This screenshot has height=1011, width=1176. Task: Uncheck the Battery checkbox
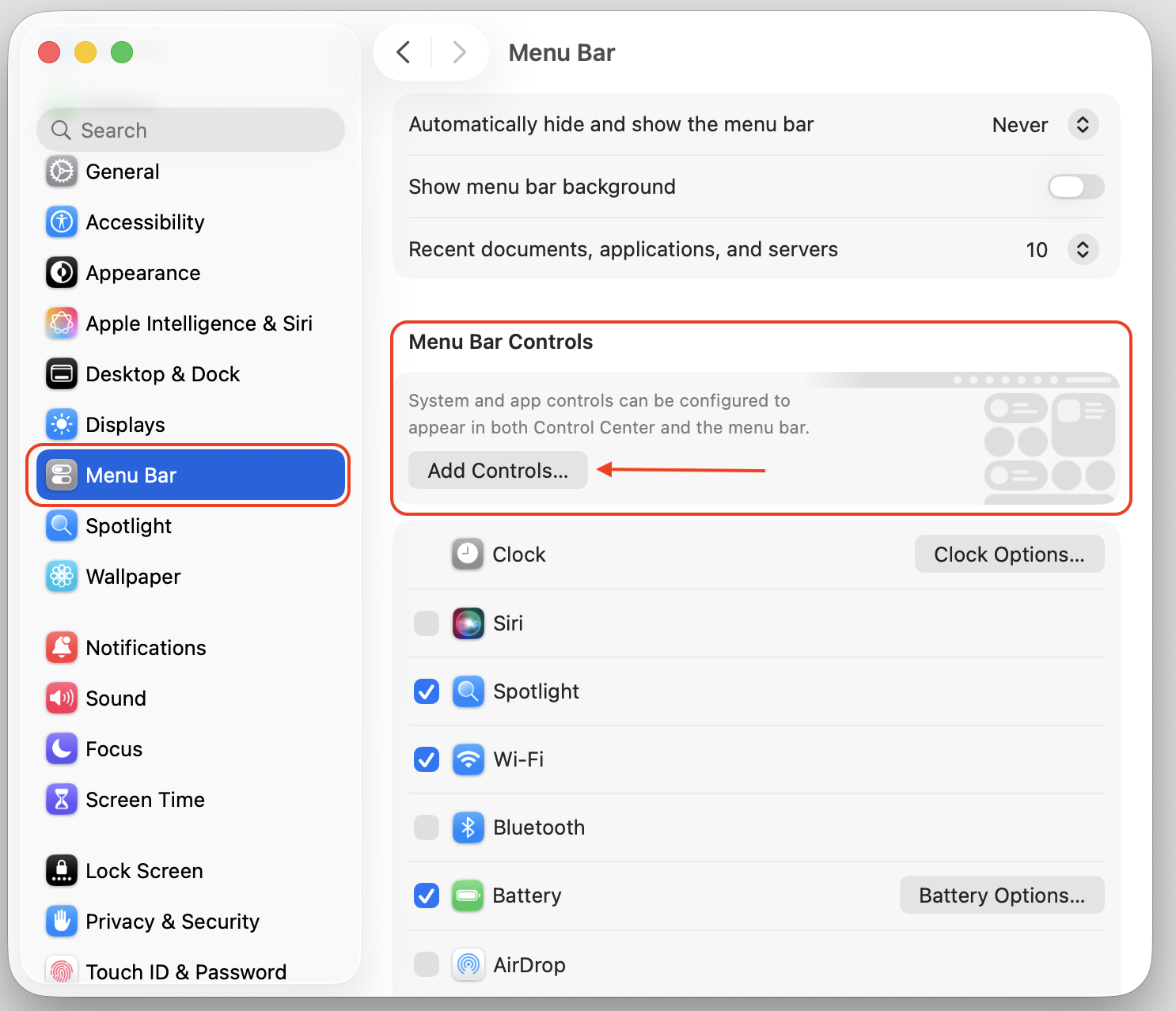(x=427, y=896)
